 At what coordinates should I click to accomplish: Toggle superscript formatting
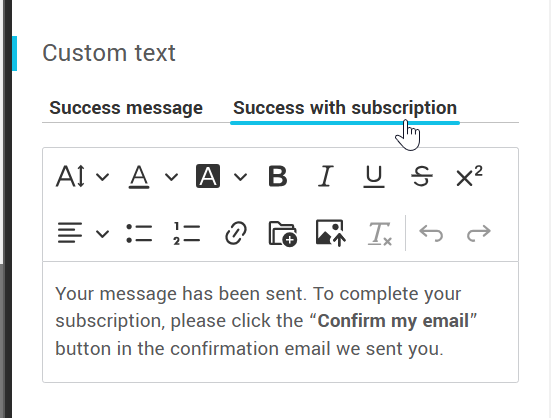point(469,176)
